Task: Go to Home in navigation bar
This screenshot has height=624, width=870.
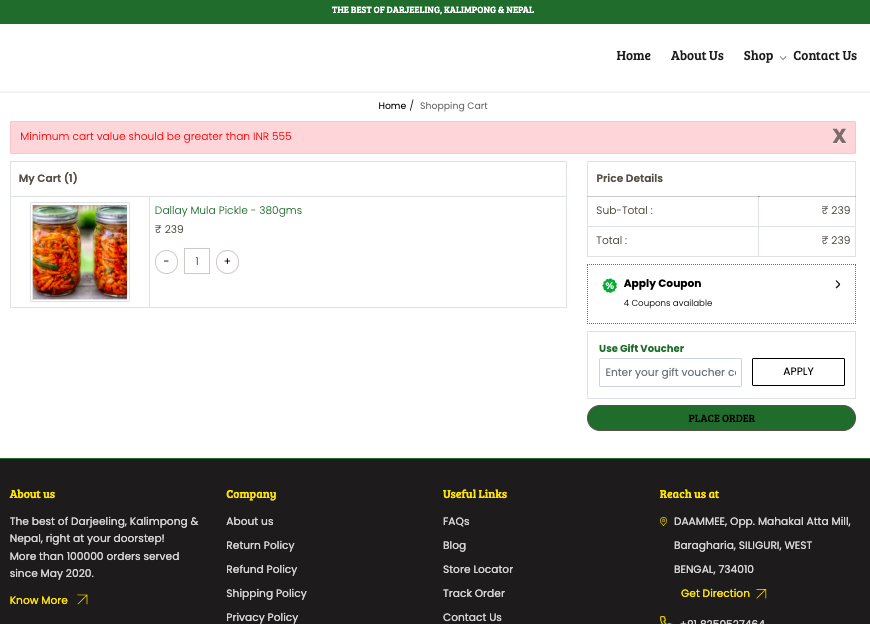Action: tap(633, 56)
